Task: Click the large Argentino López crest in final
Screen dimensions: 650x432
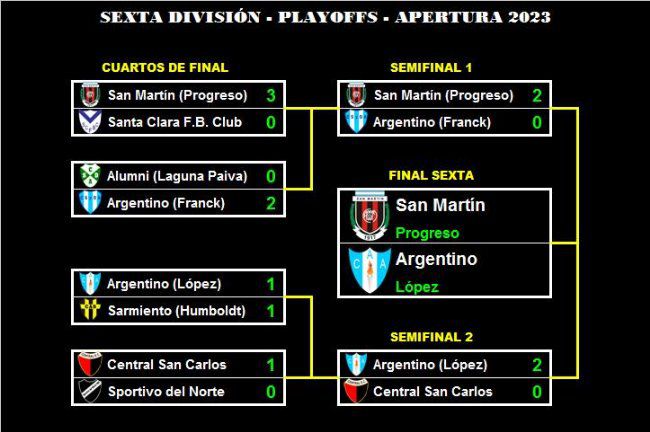Action: click(369, 270)
